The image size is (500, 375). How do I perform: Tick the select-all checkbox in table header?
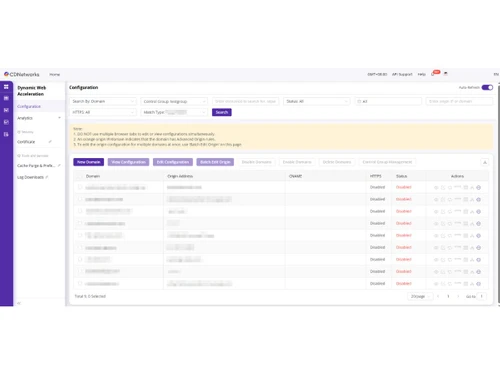pos(80,176)
